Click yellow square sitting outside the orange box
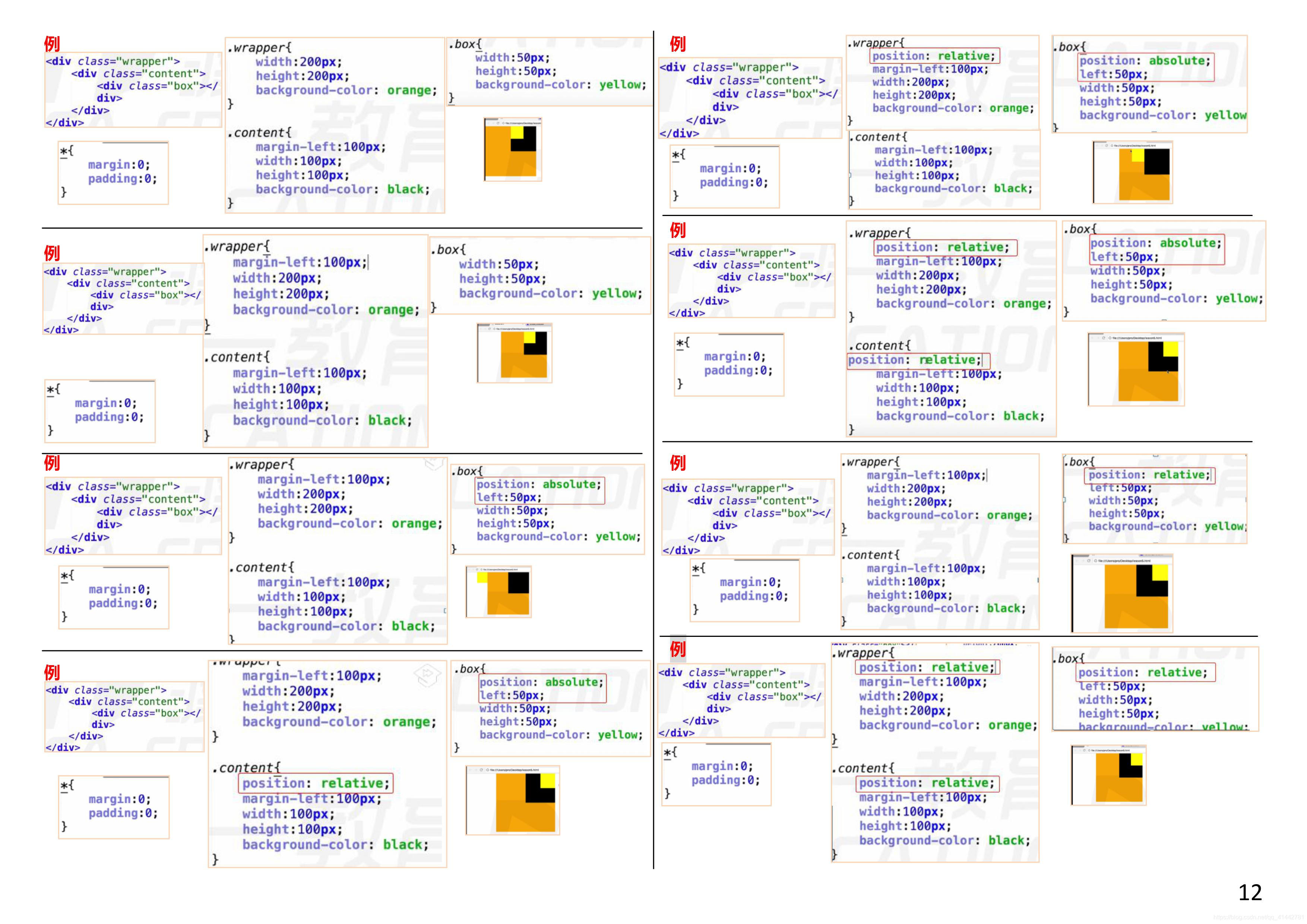The width and height of the screenshot is (1307, 924). (482, 578)
